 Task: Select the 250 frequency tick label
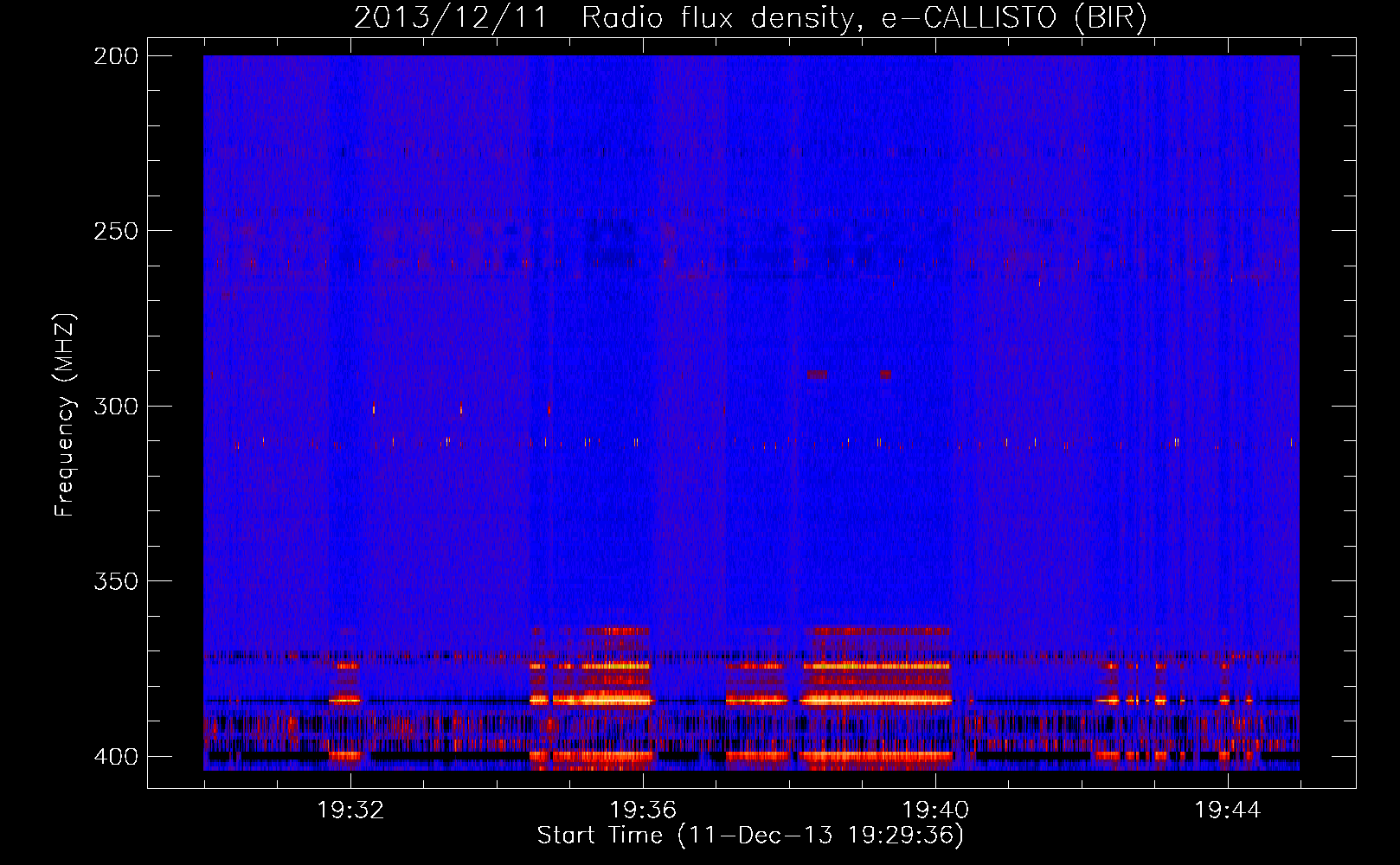pos(116,231)
